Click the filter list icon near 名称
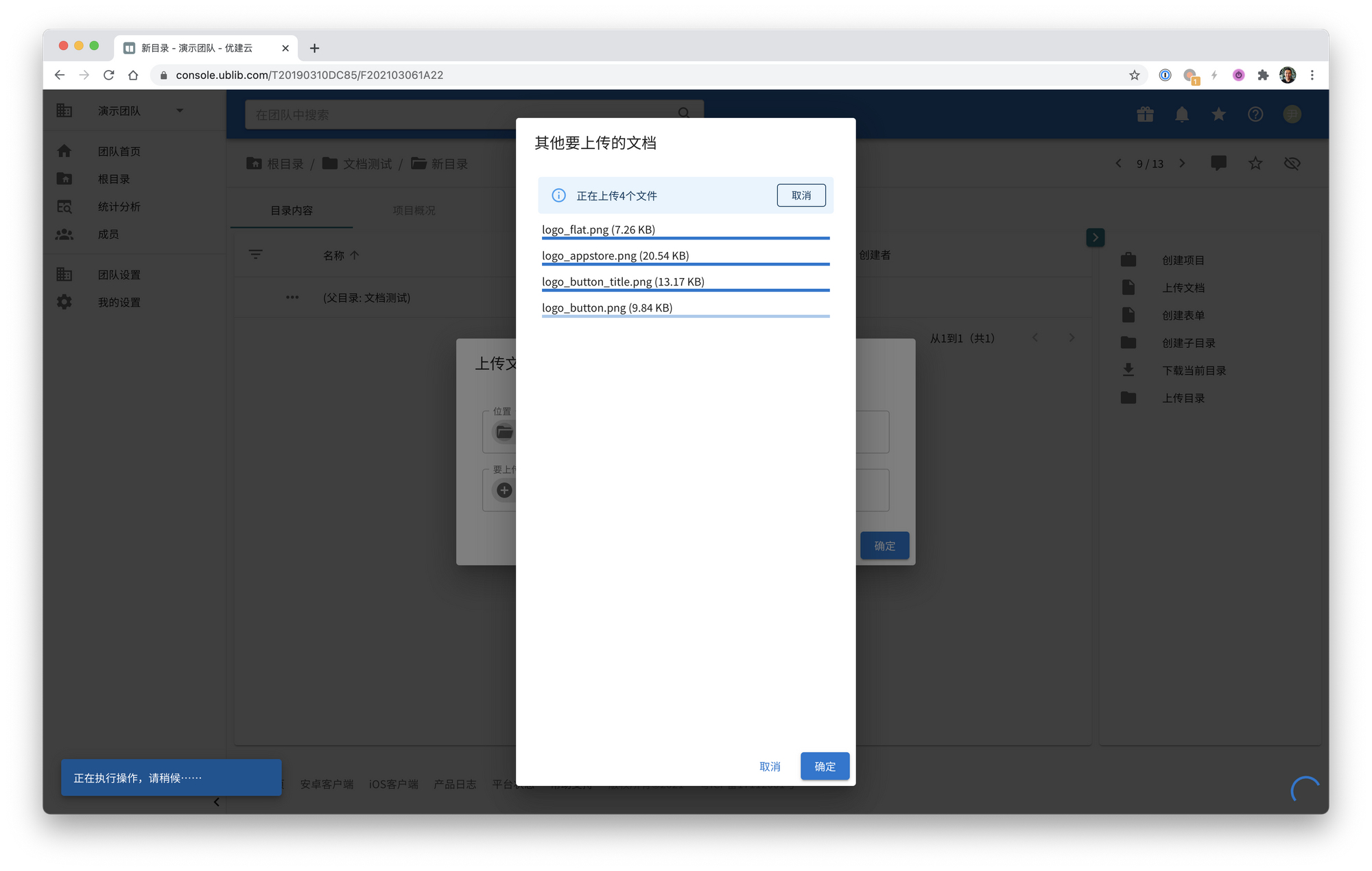 (x=255, y=255)
